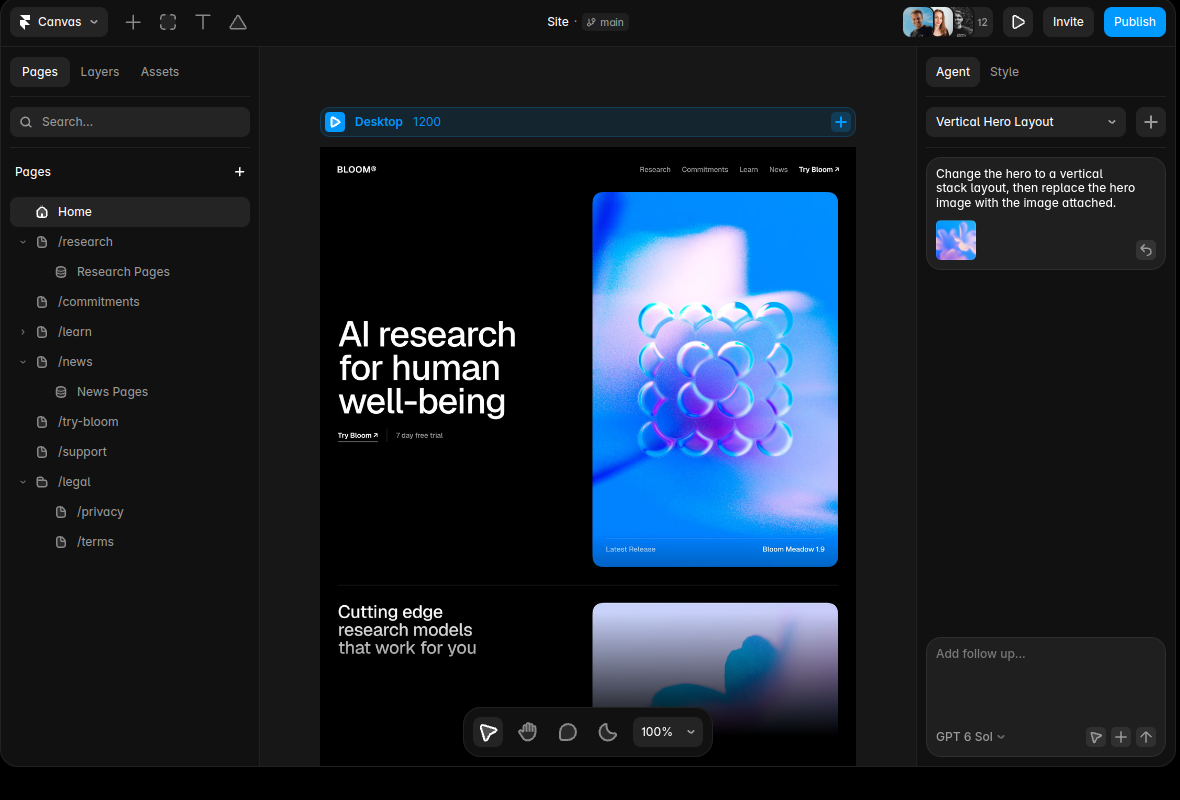Click the select-element cursor icon in prompt box

1096,737
